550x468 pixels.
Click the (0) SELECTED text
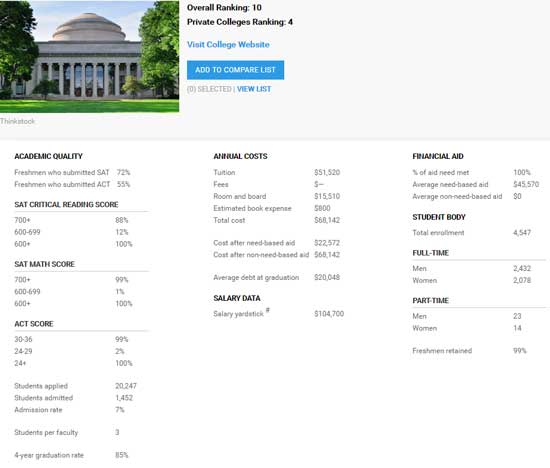(x=209, y=89)
